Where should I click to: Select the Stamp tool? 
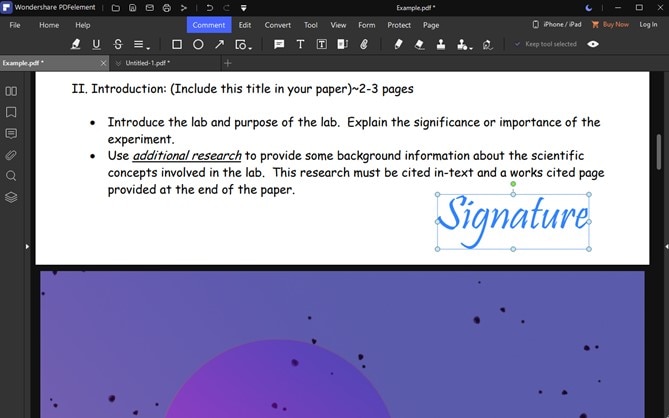[x=441, y=44]
